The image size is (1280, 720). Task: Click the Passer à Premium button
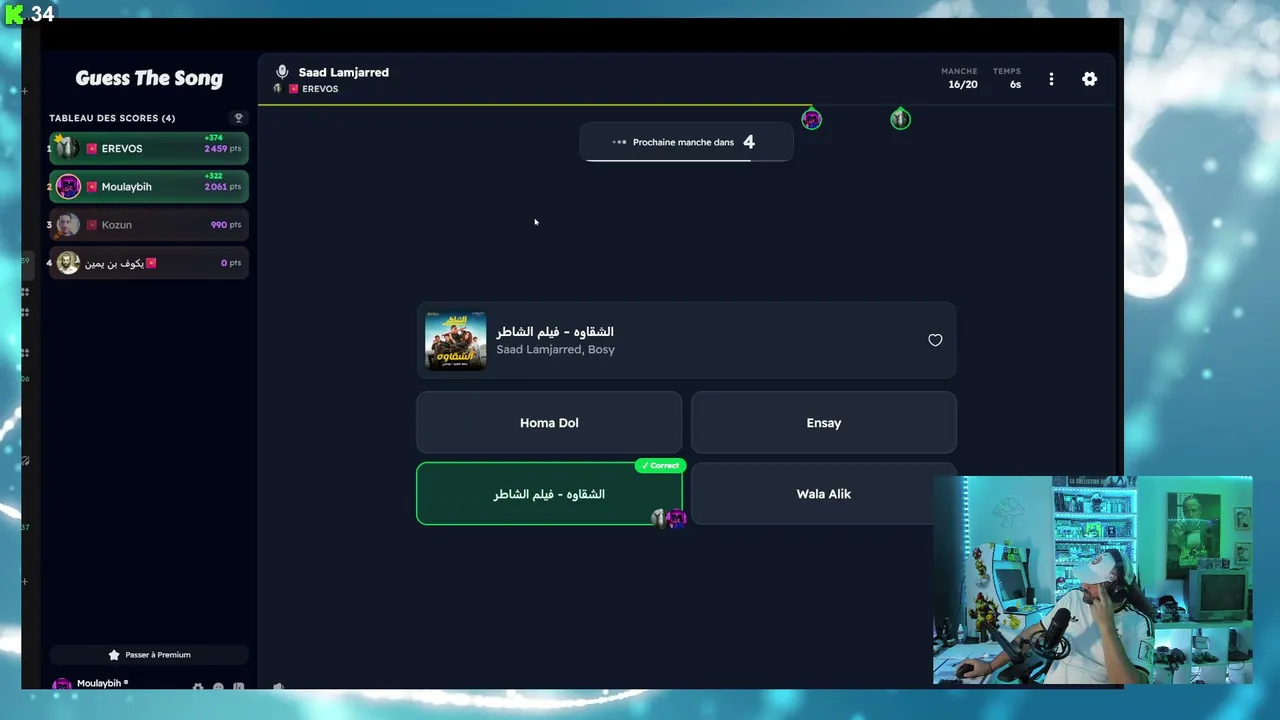(x=149, y=655)
